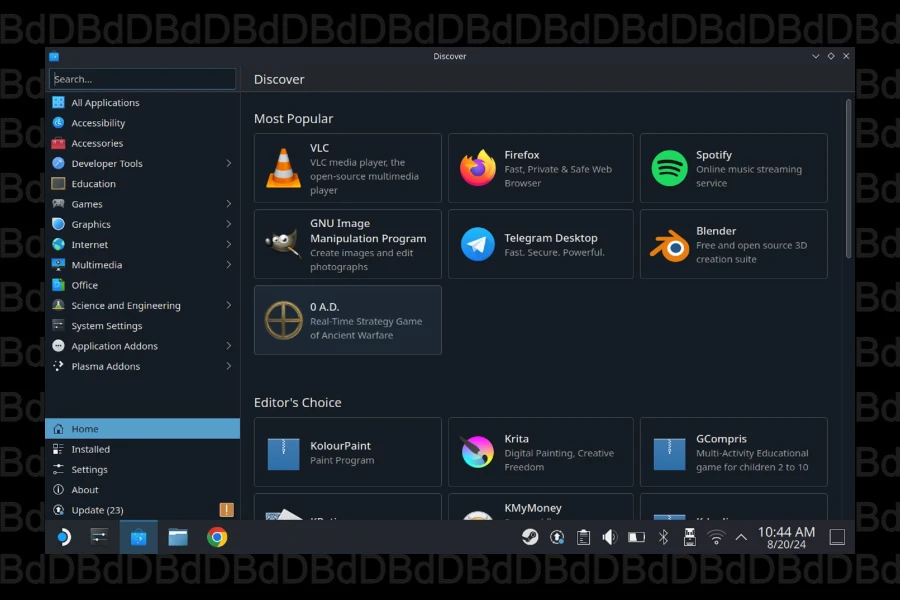Open the Wi-Fi network tray icon
Screen dimensions: 900x600
pyautogui.click(x=716, y=537)
